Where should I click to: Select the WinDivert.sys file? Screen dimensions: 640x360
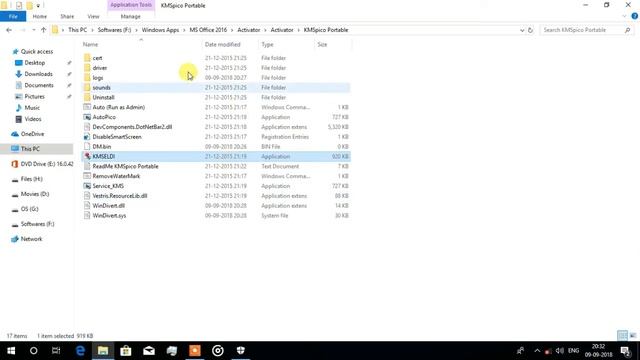[109, 216]
